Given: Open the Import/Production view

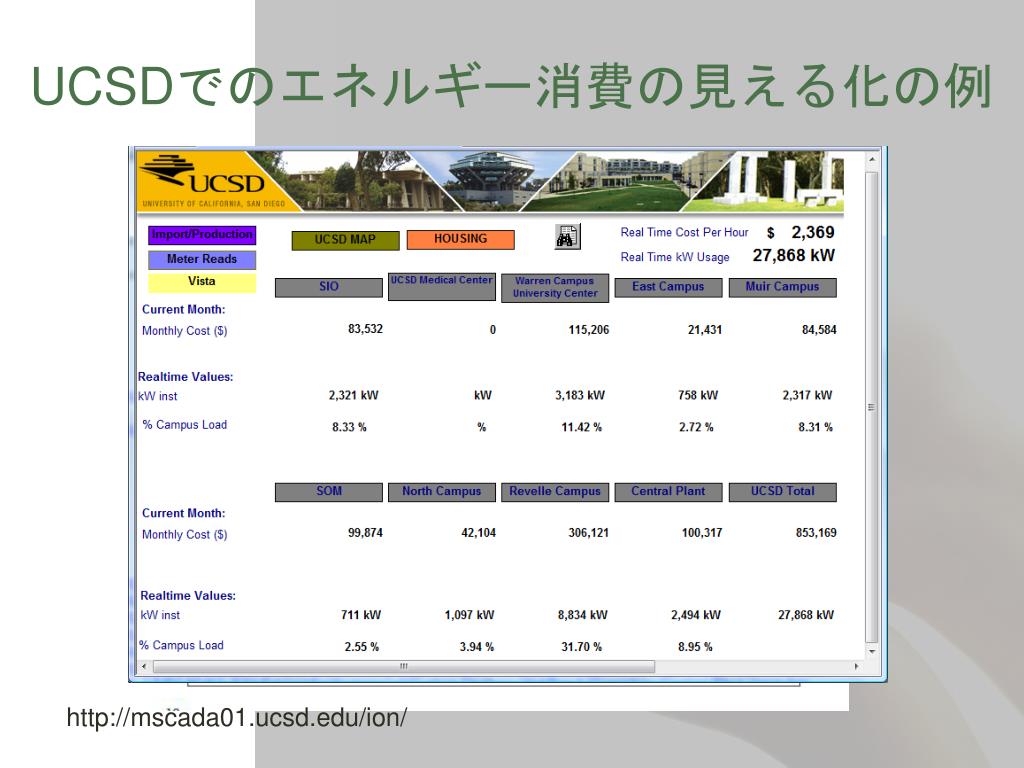Looking at the screenshot, I should tap(202, 234).
